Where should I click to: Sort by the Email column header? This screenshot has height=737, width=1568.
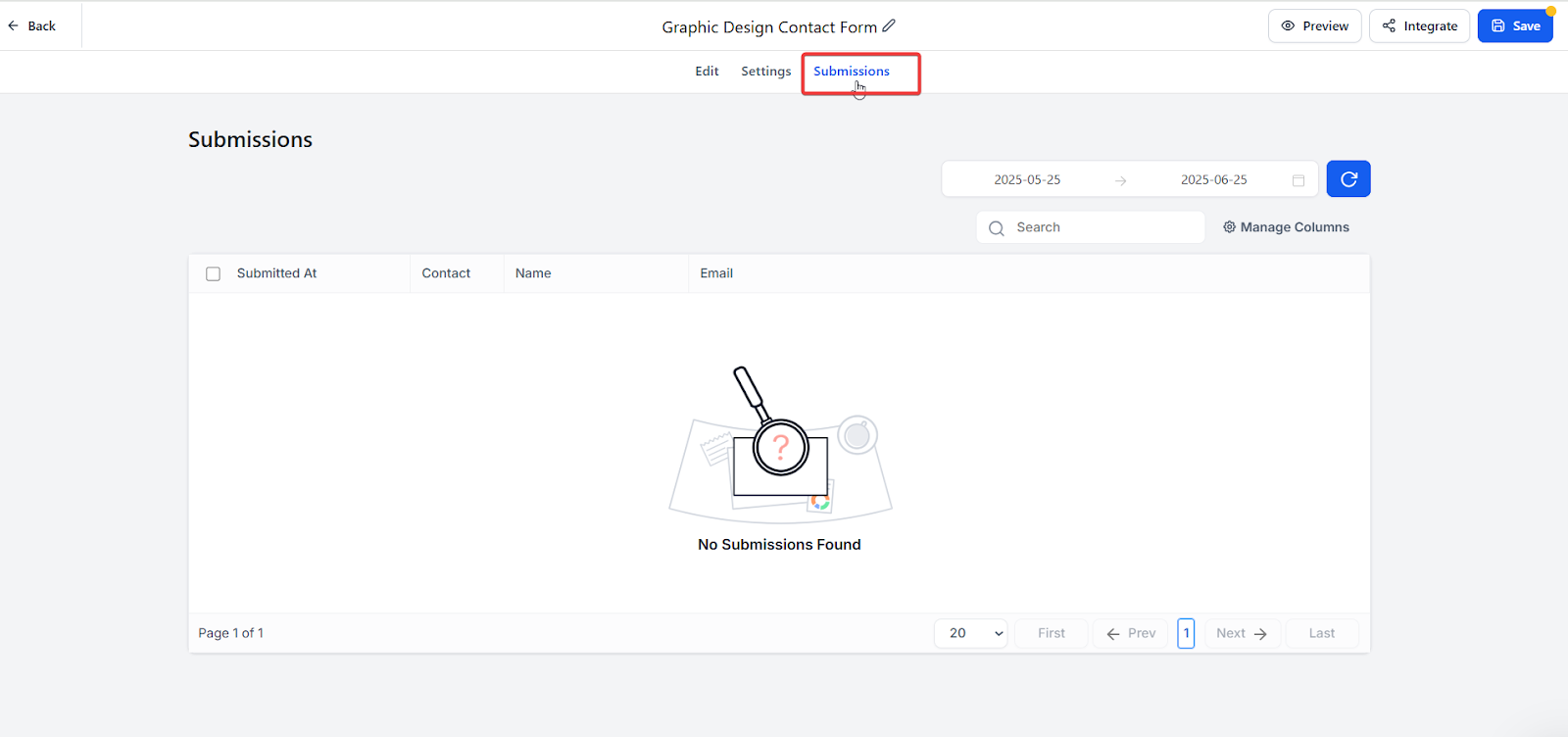click(716, 273)
